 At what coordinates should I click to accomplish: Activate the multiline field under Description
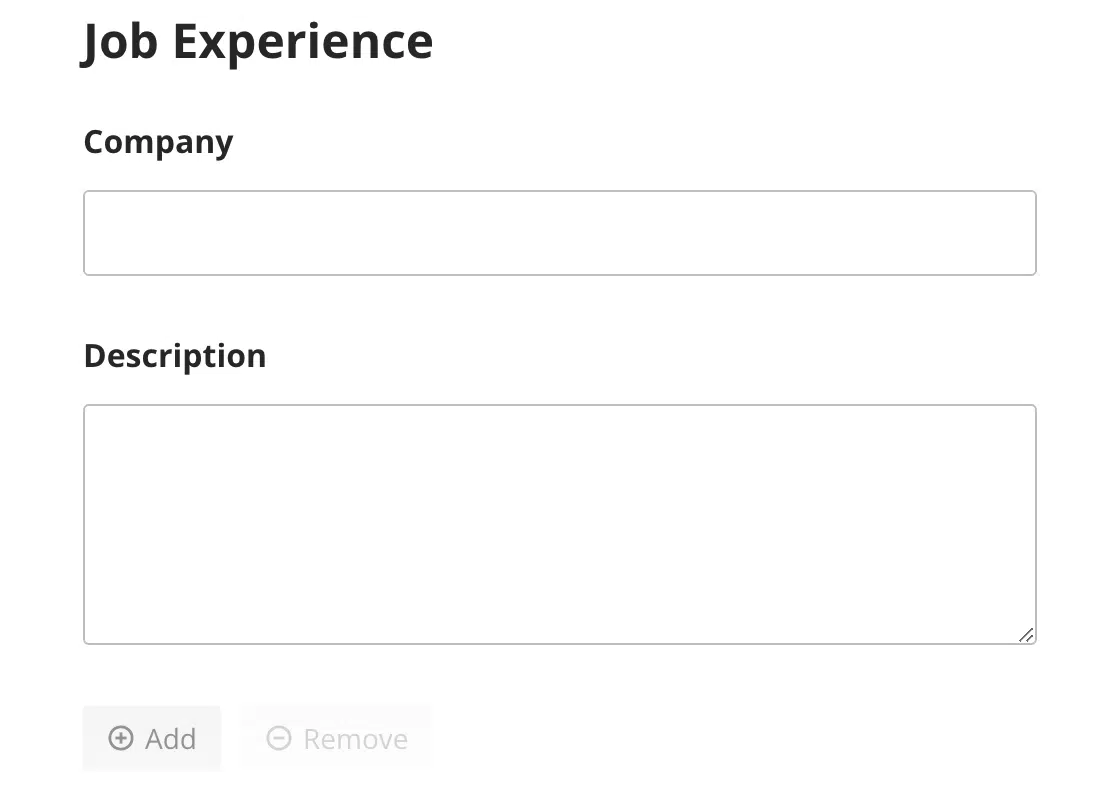(x=559, y=524)
